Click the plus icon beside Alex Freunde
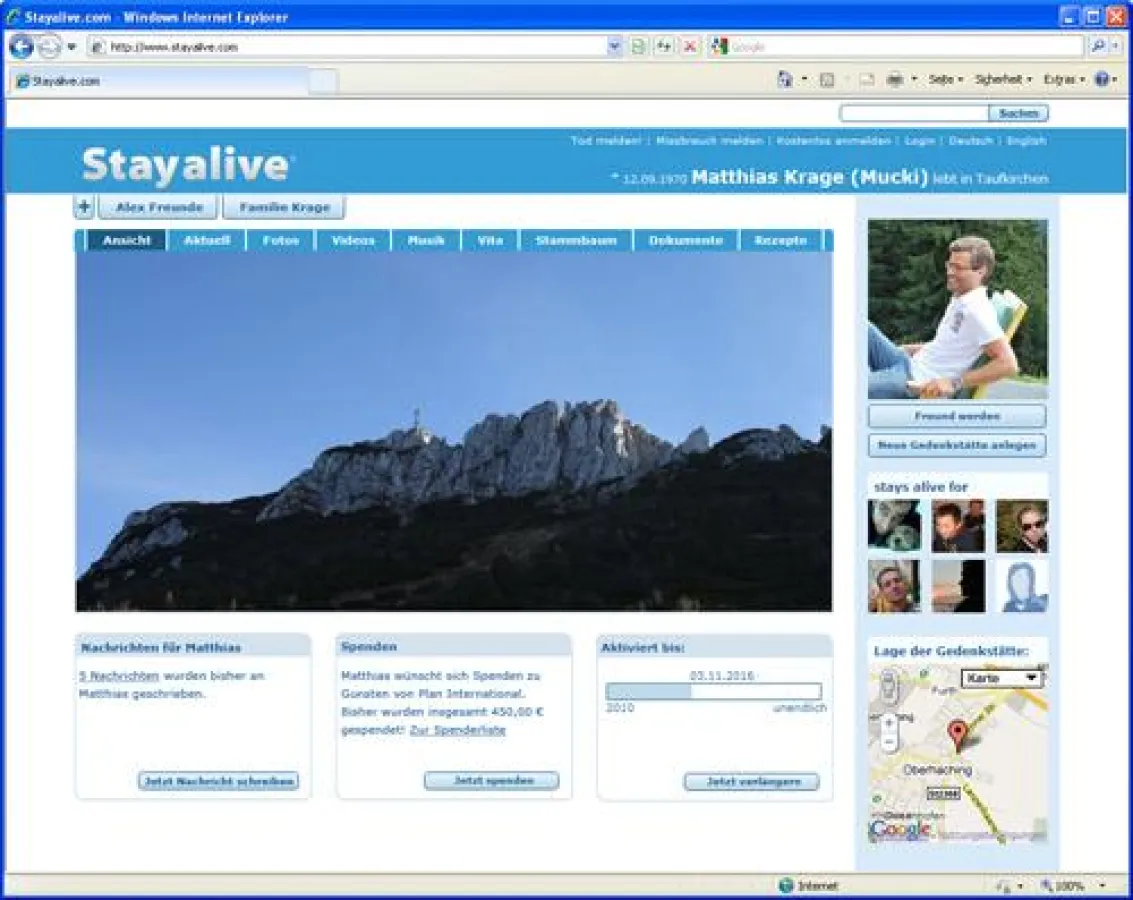Screen dimensions: 1133x900 [84, 207]
